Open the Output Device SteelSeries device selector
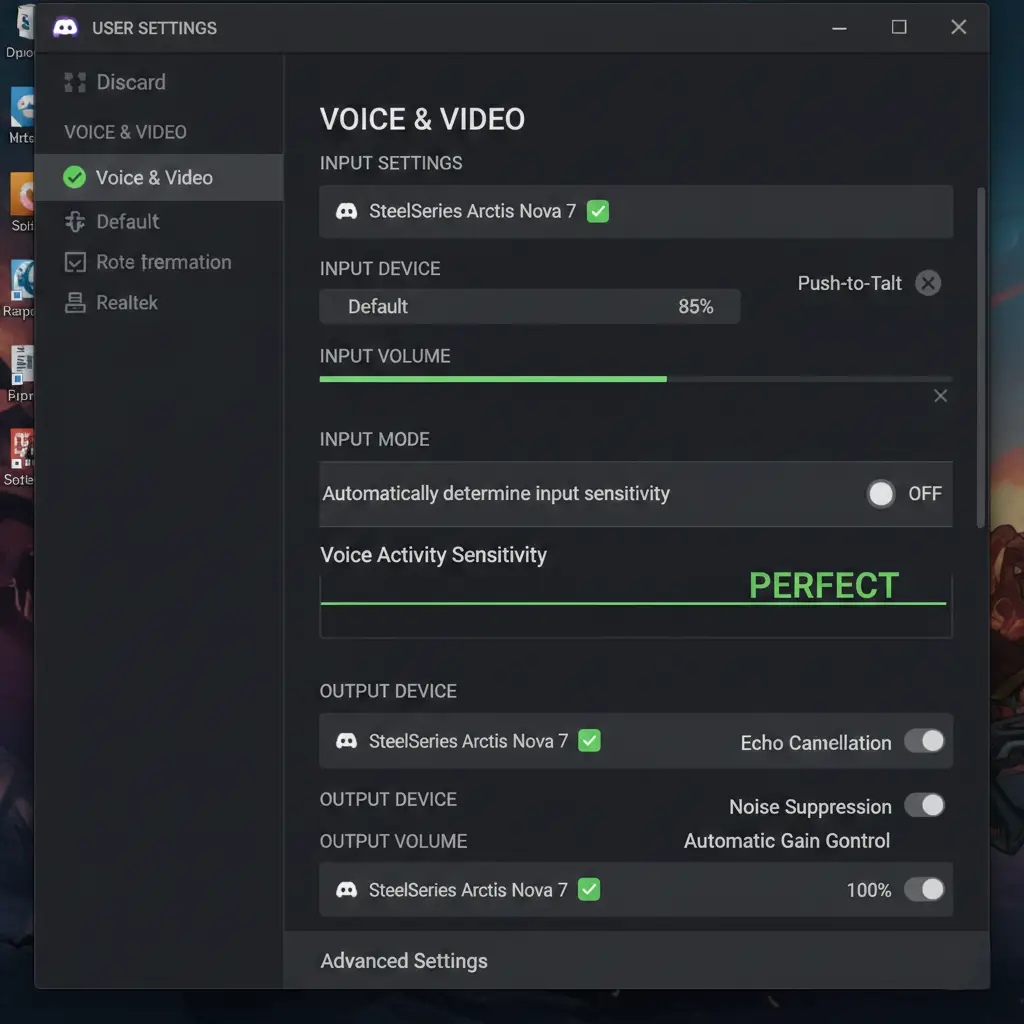The height and width of the screenshot is (1024, 1024). tap(635, 741)
